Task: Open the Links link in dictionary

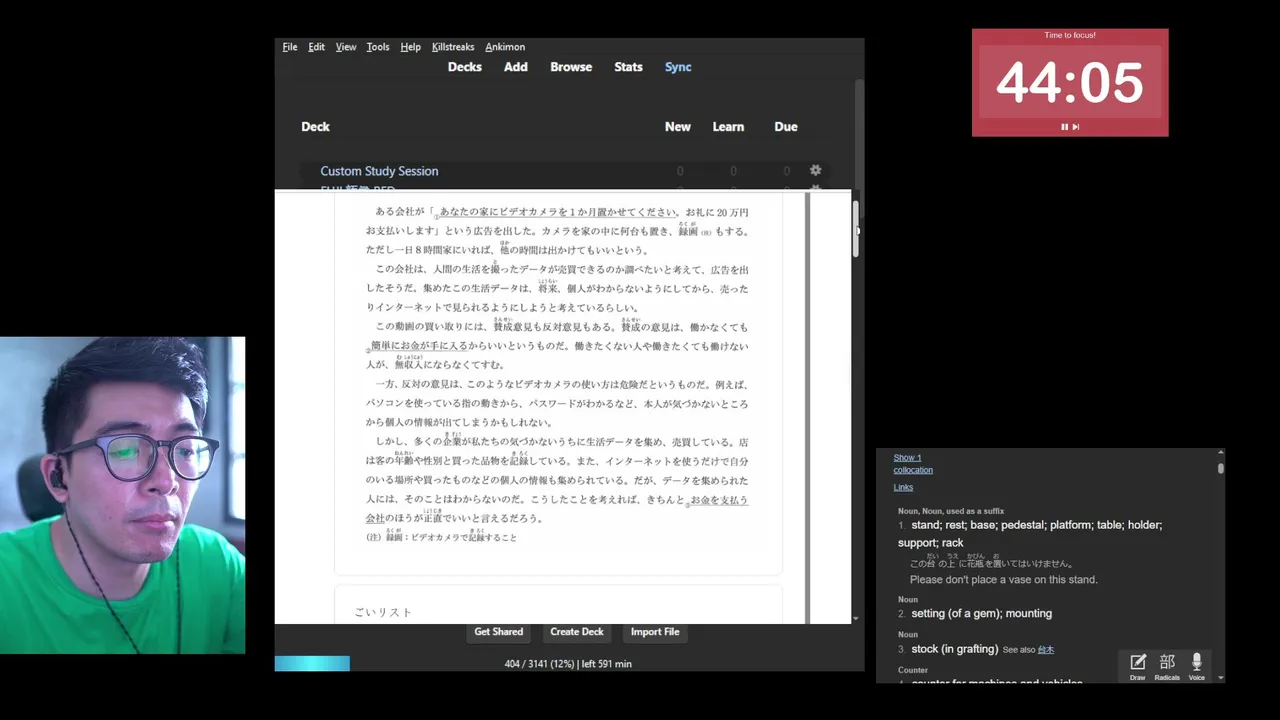Action: tap(903, 488)
